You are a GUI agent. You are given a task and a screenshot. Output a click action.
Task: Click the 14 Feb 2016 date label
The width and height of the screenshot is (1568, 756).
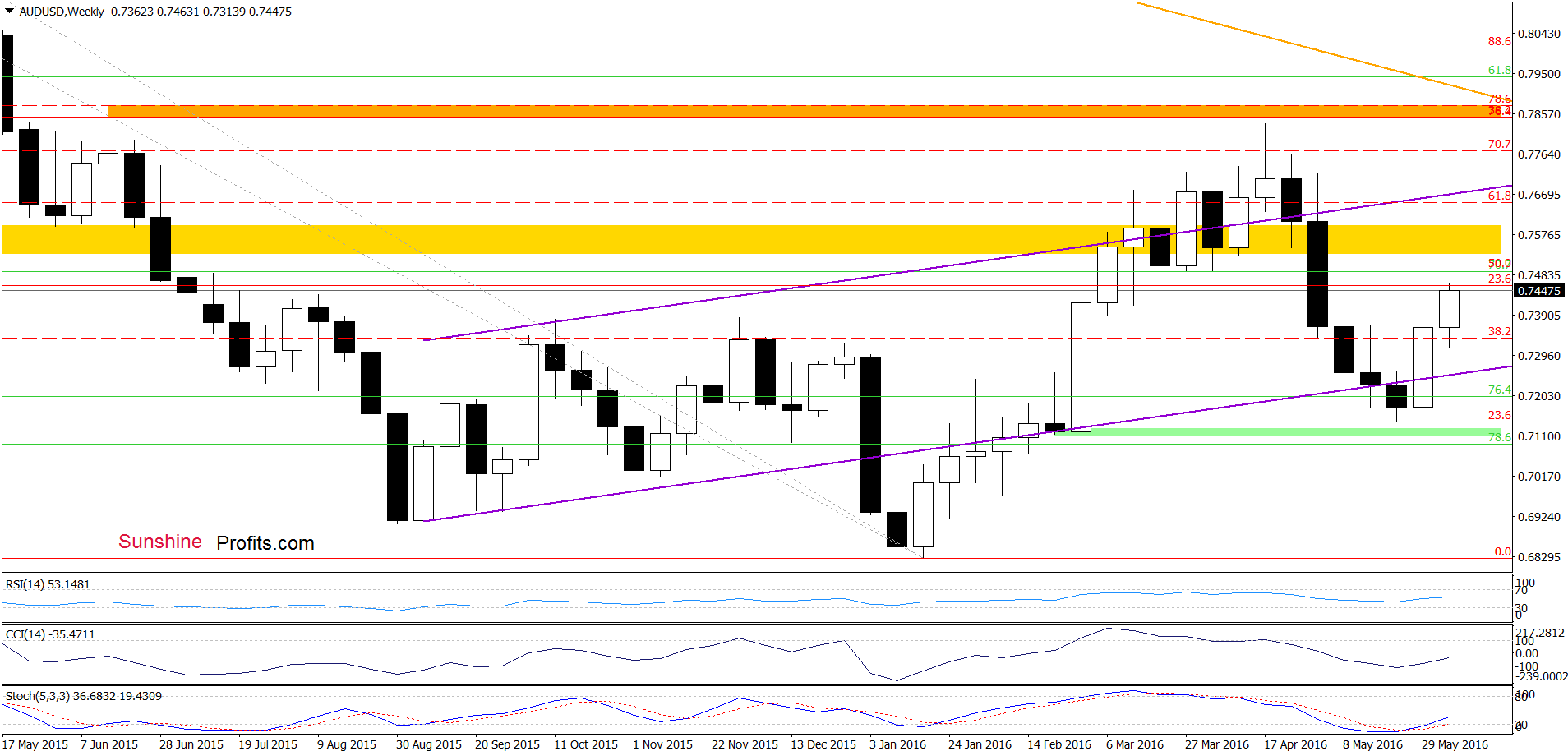[x=1059, y=744]
